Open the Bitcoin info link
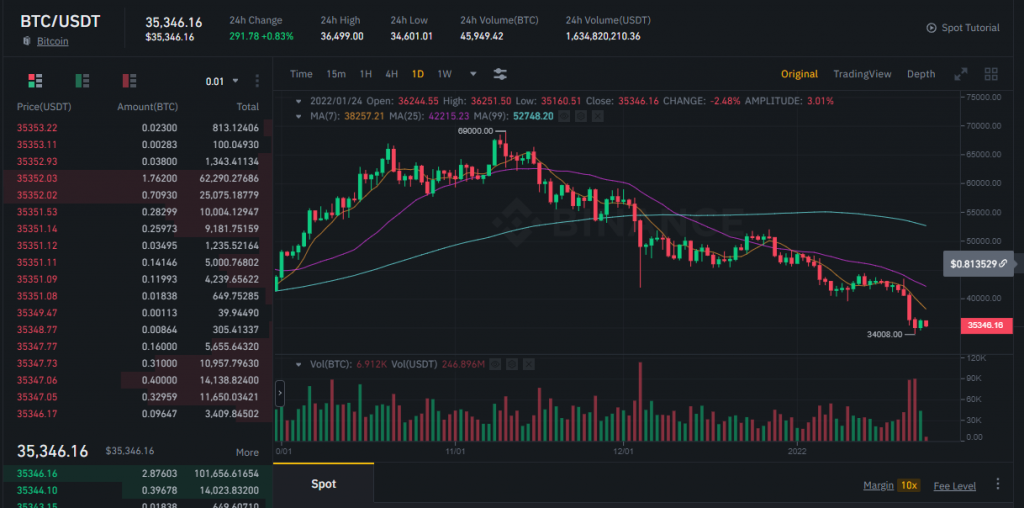The width and height of the screenshot is (1024, 508). pyautogui.click(x=52, y=41)
